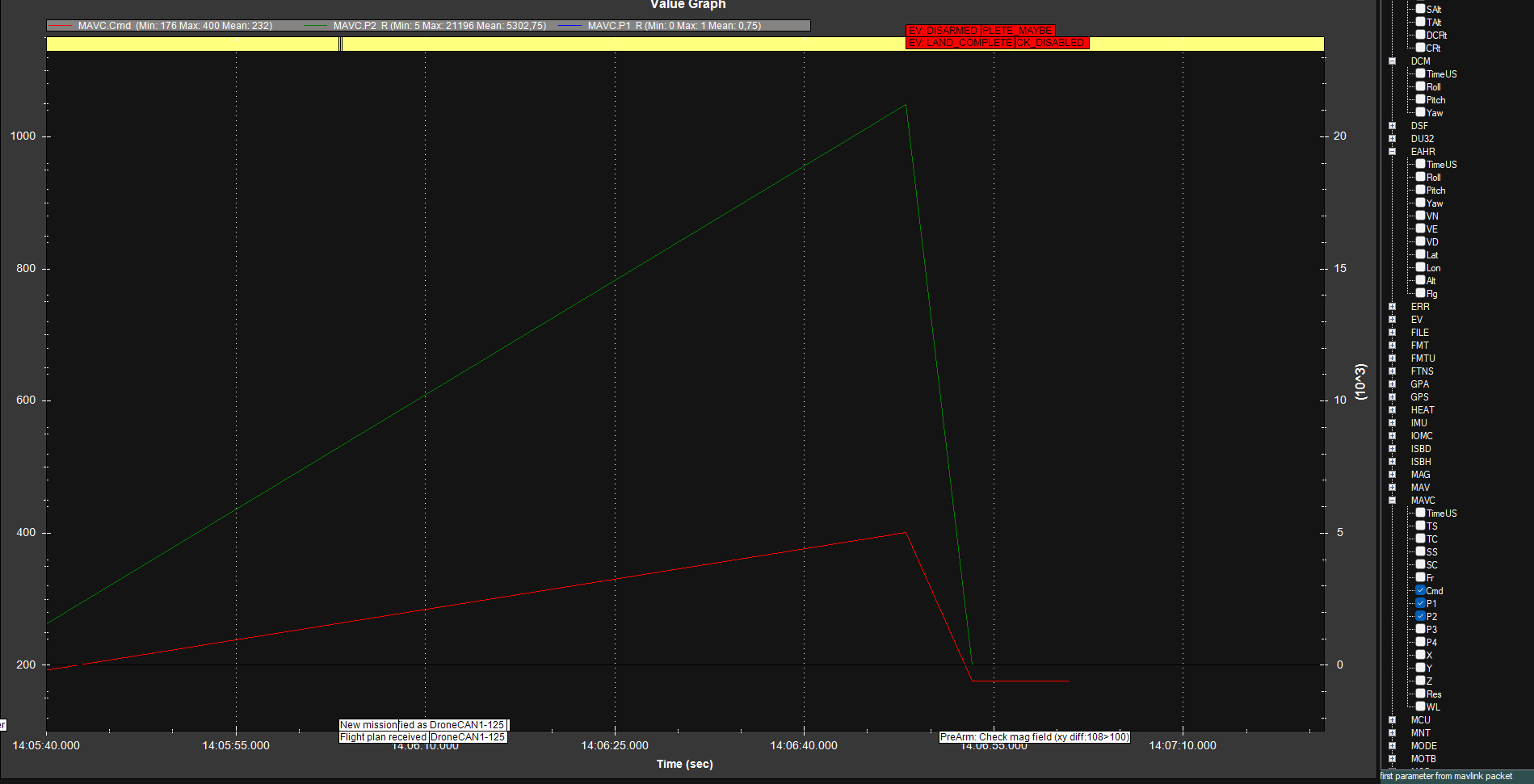
Task: Expand the GPS tree node
Action: 1392,397
